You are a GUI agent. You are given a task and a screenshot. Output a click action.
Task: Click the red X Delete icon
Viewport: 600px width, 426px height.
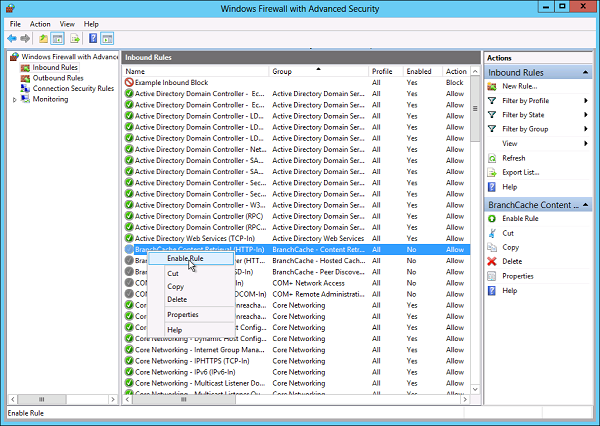pyautogui.click(x=492, y=261)
